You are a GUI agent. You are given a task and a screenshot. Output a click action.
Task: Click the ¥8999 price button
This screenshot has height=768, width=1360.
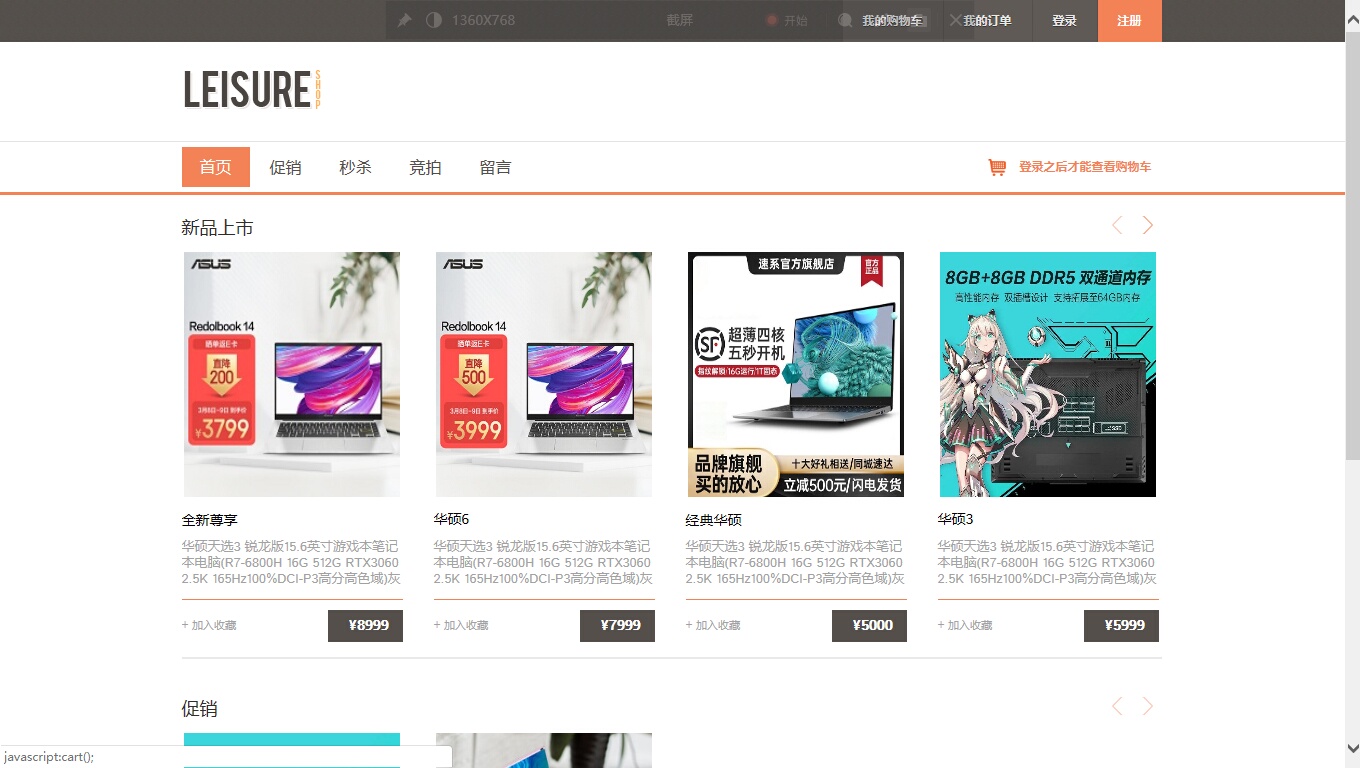coord(365,626)
